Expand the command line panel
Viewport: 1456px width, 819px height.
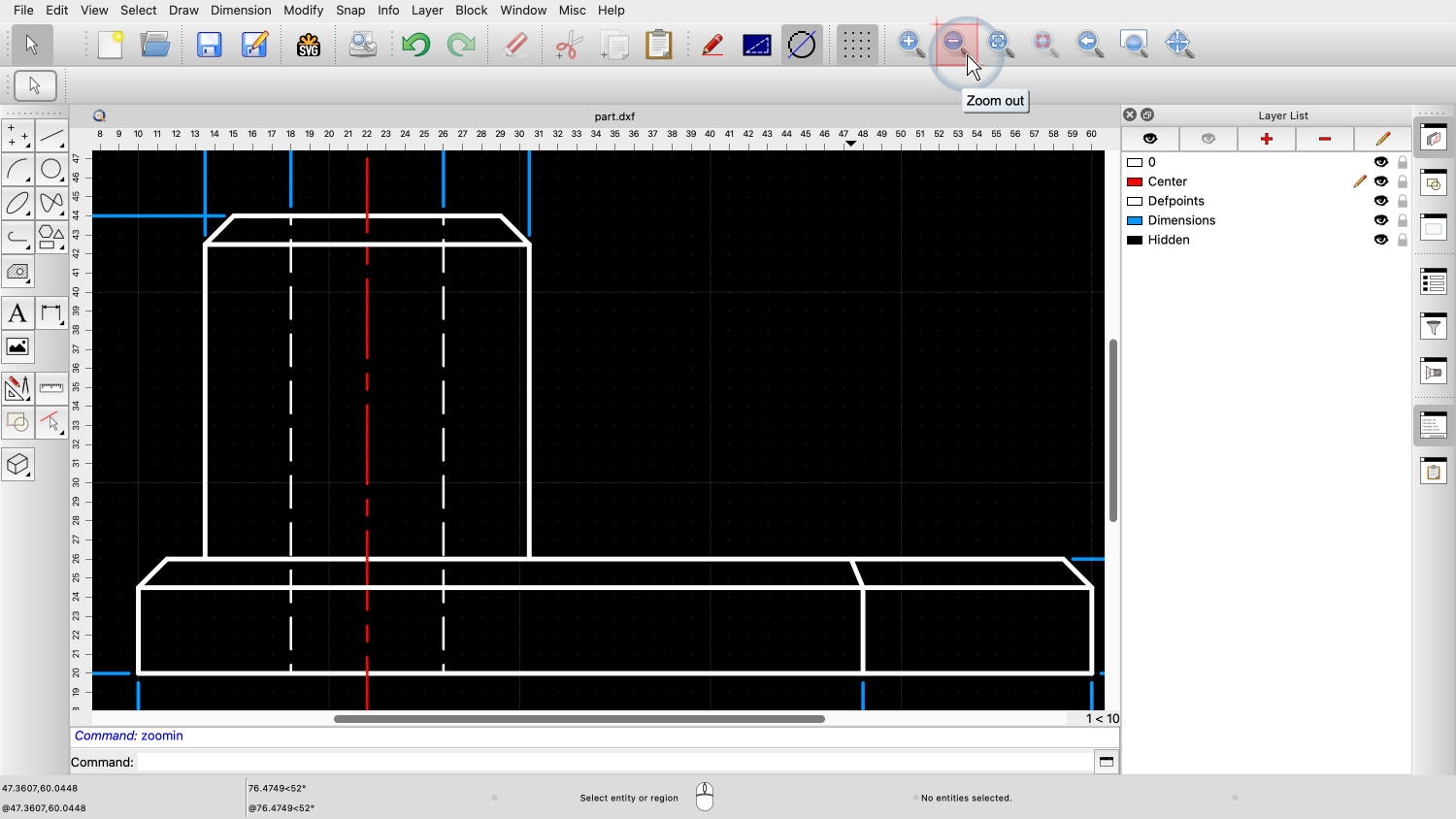click(1106, 762)
